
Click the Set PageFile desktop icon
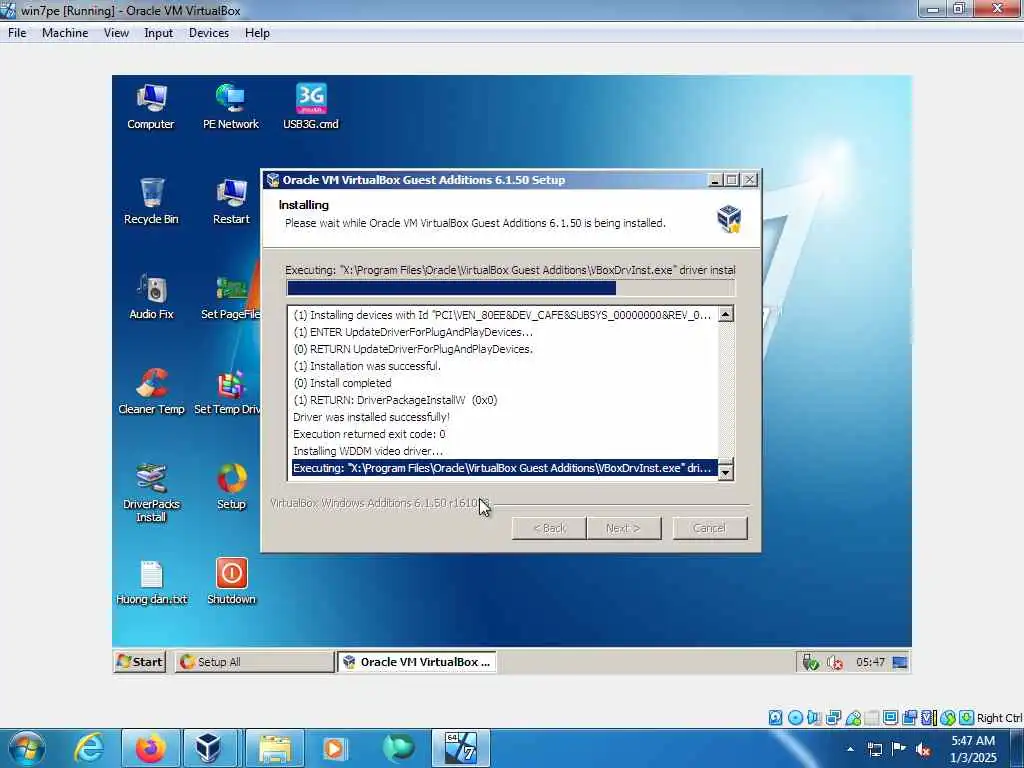(x=231, y=296)
